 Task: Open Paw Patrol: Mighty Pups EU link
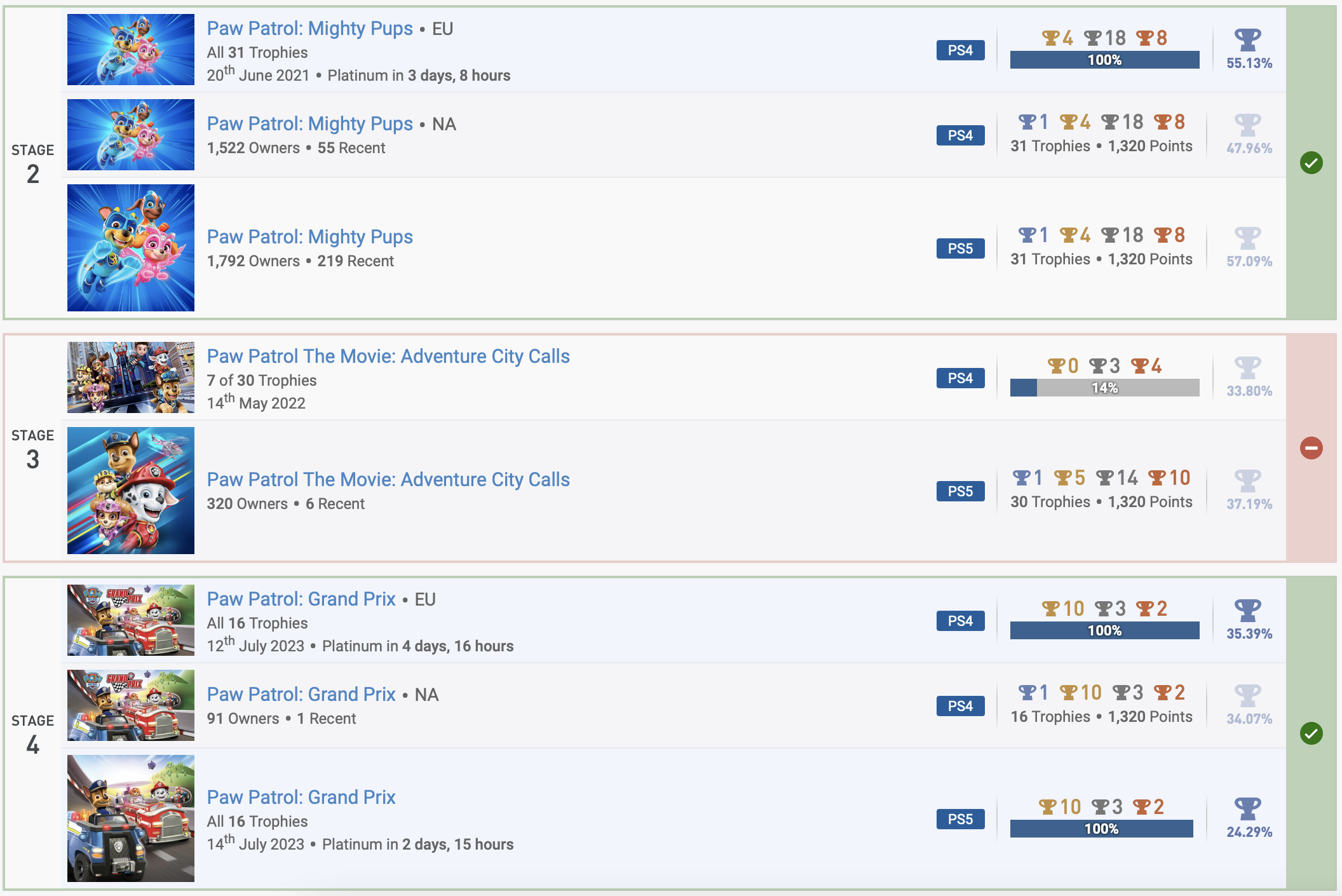[309, 29]
